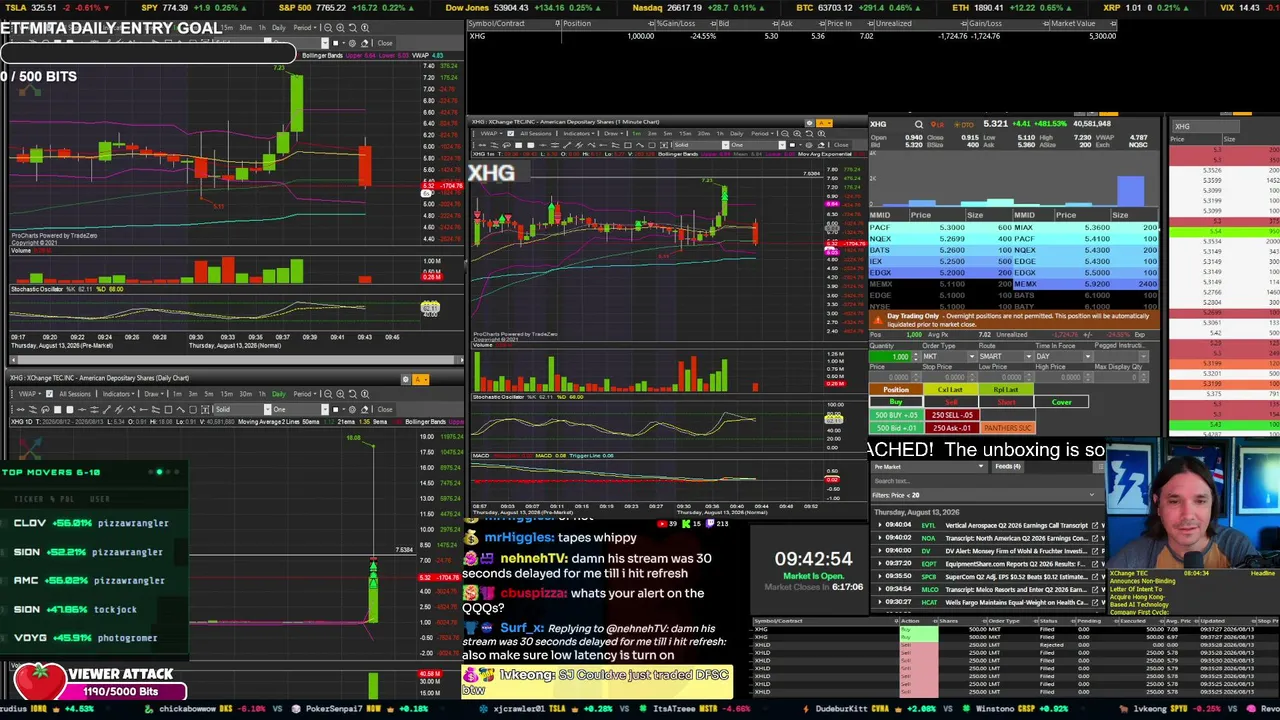Click the DTO icon in Level 2 header

click(964, 124)
